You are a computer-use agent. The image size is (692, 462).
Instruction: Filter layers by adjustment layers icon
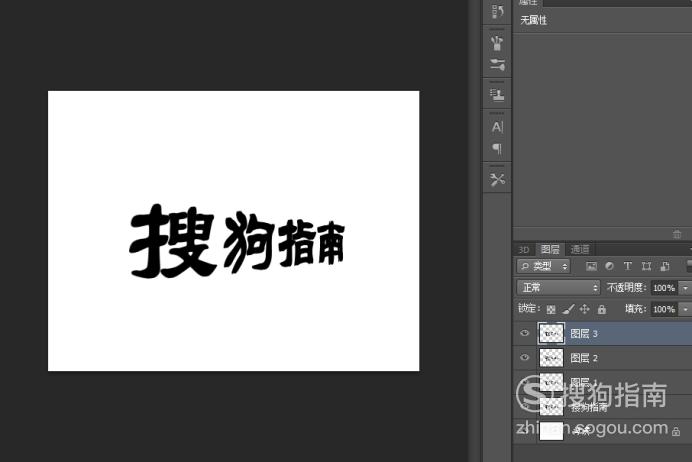(x=609, y=266)
